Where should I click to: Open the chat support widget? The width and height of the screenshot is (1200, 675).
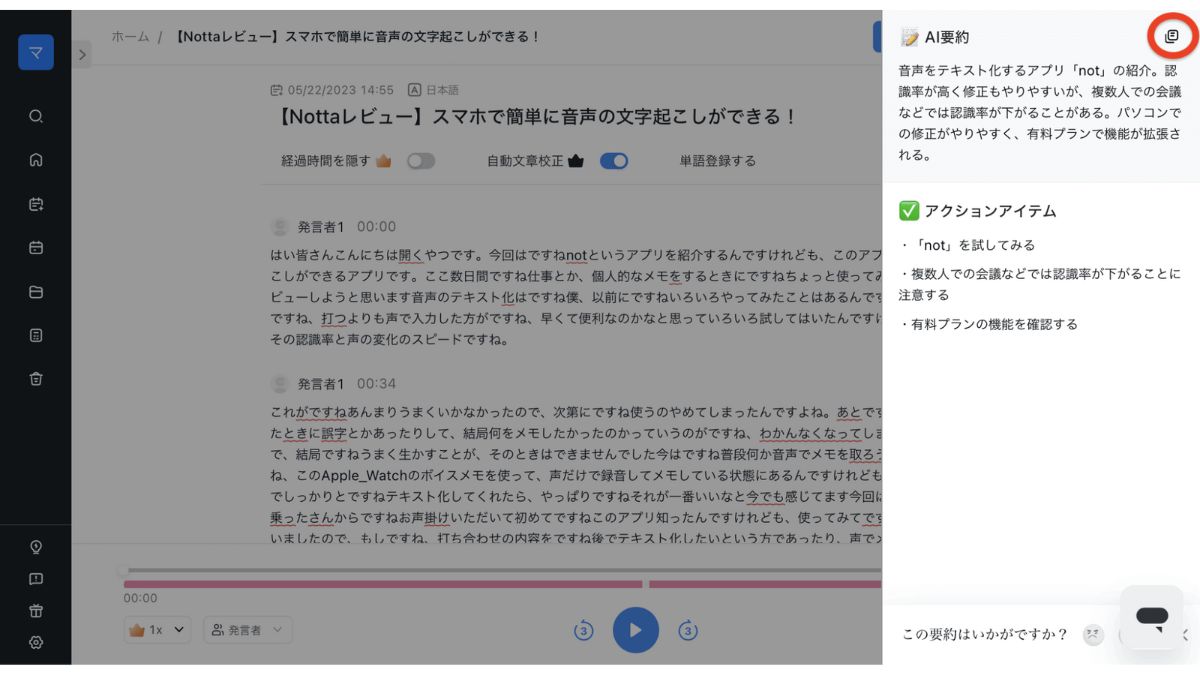click(x=1152, y=617)
